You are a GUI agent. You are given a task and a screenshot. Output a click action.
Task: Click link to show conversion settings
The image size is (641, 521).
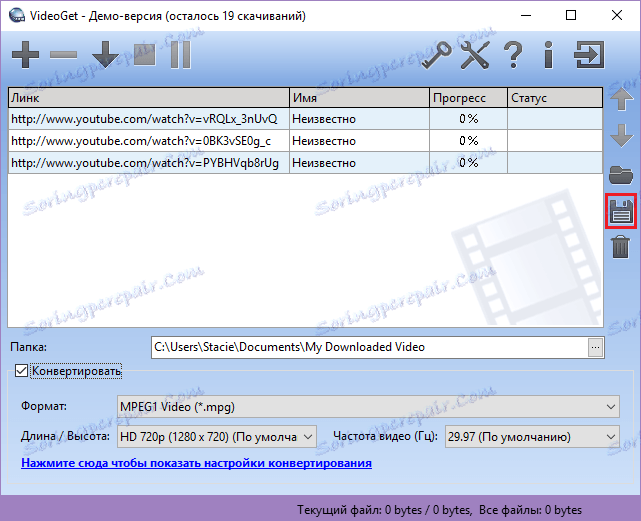point(196,463)
